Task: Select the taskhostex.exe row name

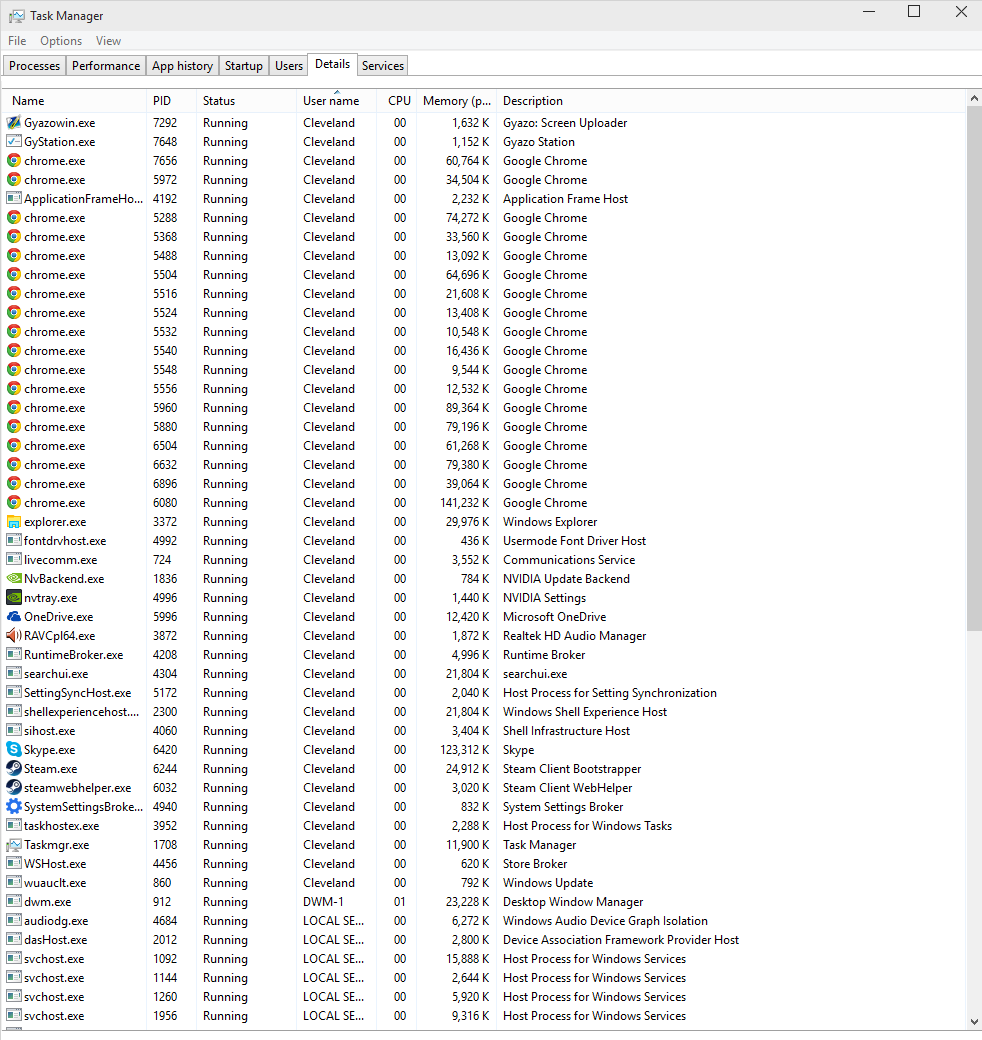Action: coord(62,826)
